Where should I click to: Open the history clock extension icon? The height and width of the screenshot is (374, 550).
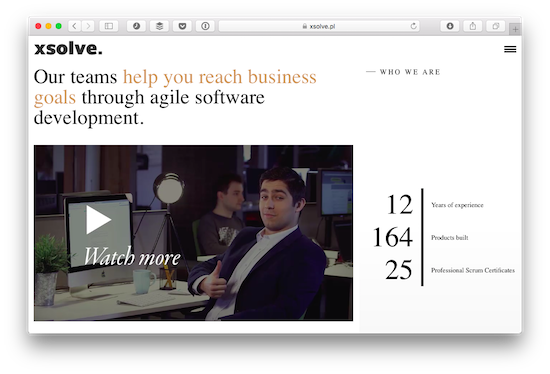136,26
